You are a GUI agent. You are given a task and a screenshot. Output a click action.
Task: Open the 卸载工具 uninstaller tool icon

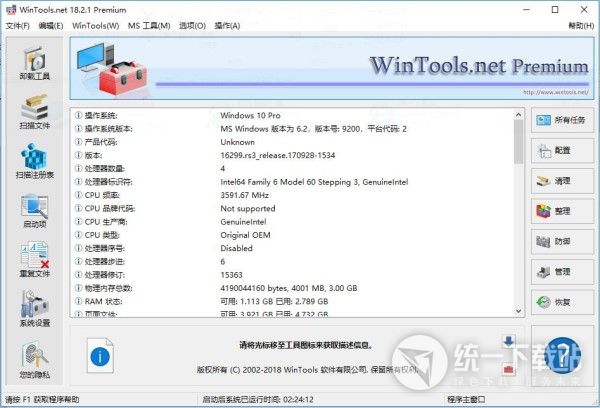pyautogui.click(x=35, y=63)
